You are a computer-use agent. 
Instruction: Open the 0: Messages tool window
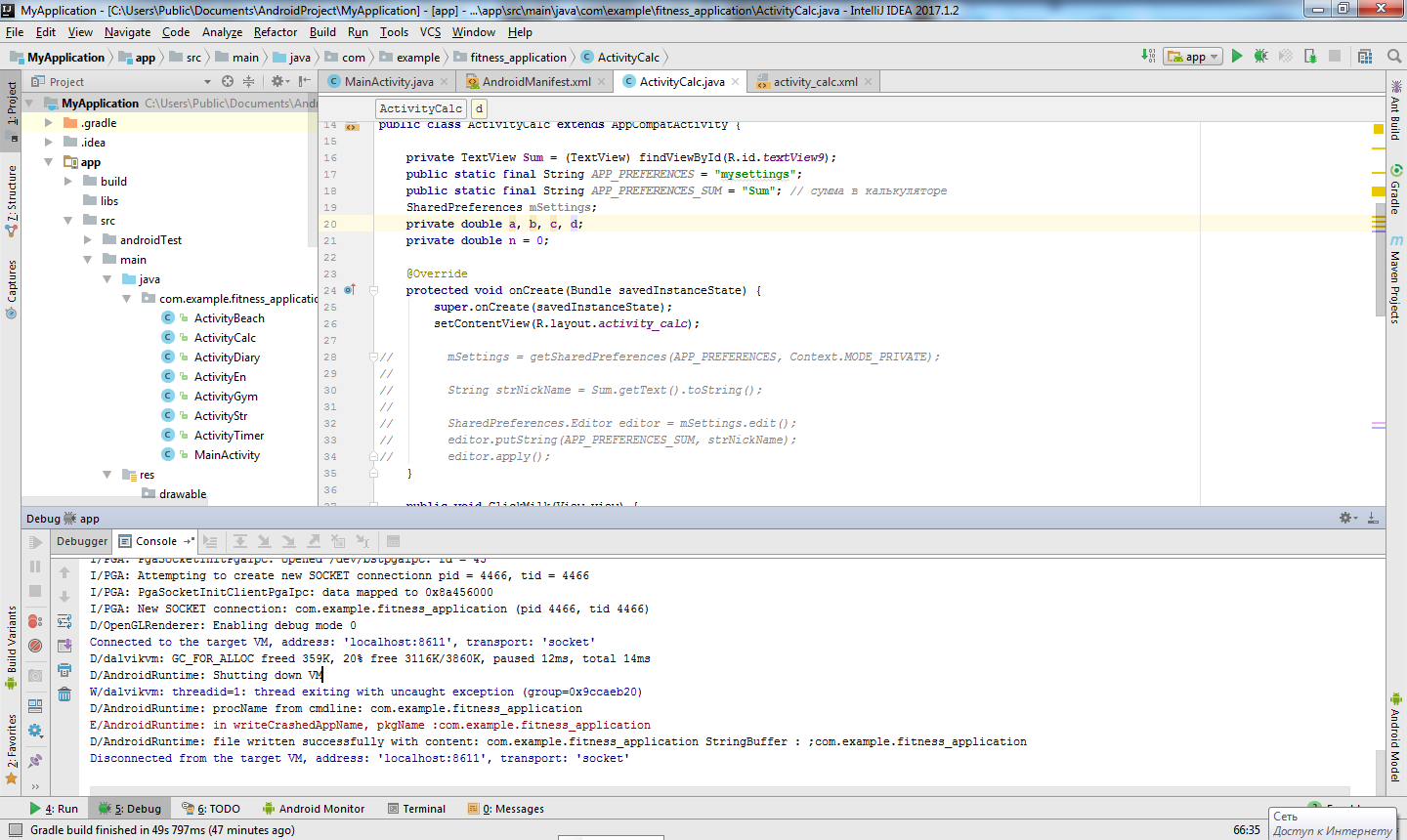coord(505,809)
